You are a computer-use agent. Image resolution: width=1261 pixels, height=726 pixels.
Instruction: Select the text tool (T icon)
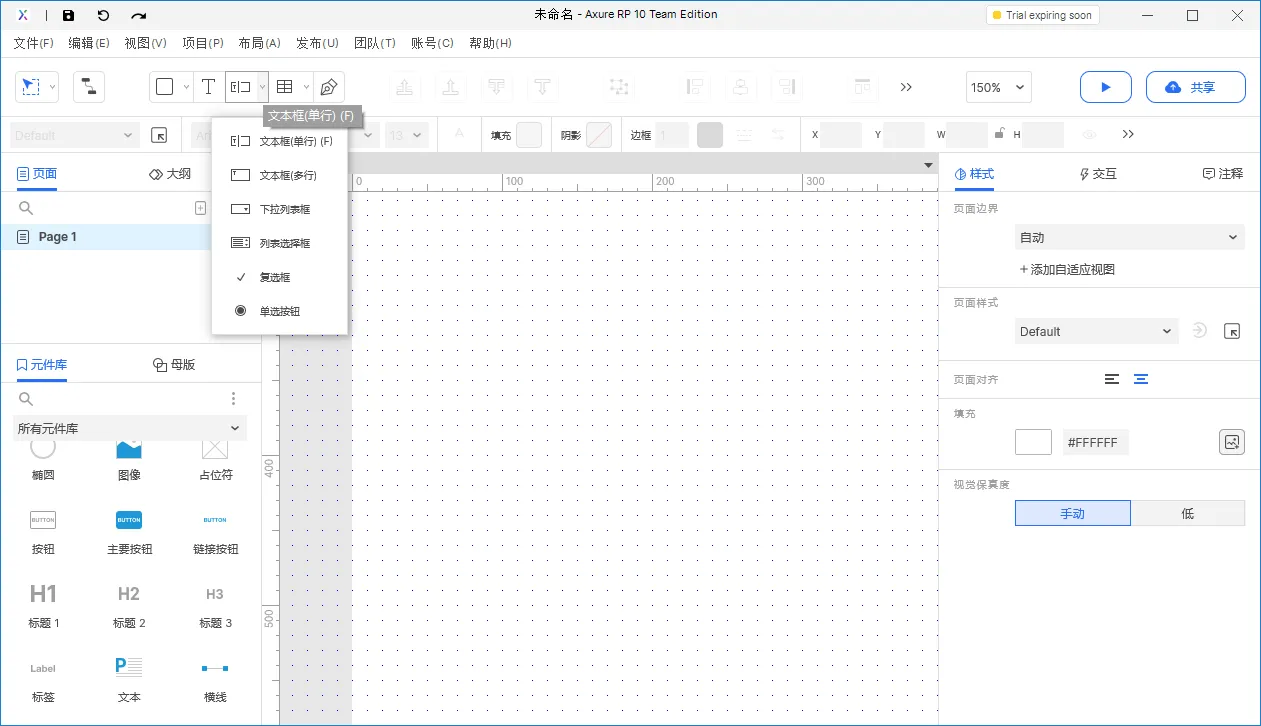click(x=208, y=86)
